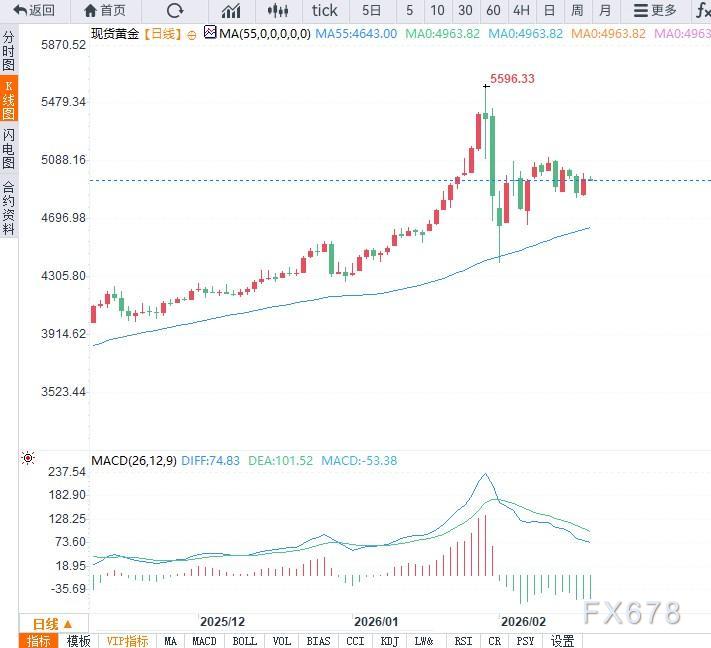Refresh the chart with the reload icon
This screenshot has width=711, height=648.
[175, 11]
